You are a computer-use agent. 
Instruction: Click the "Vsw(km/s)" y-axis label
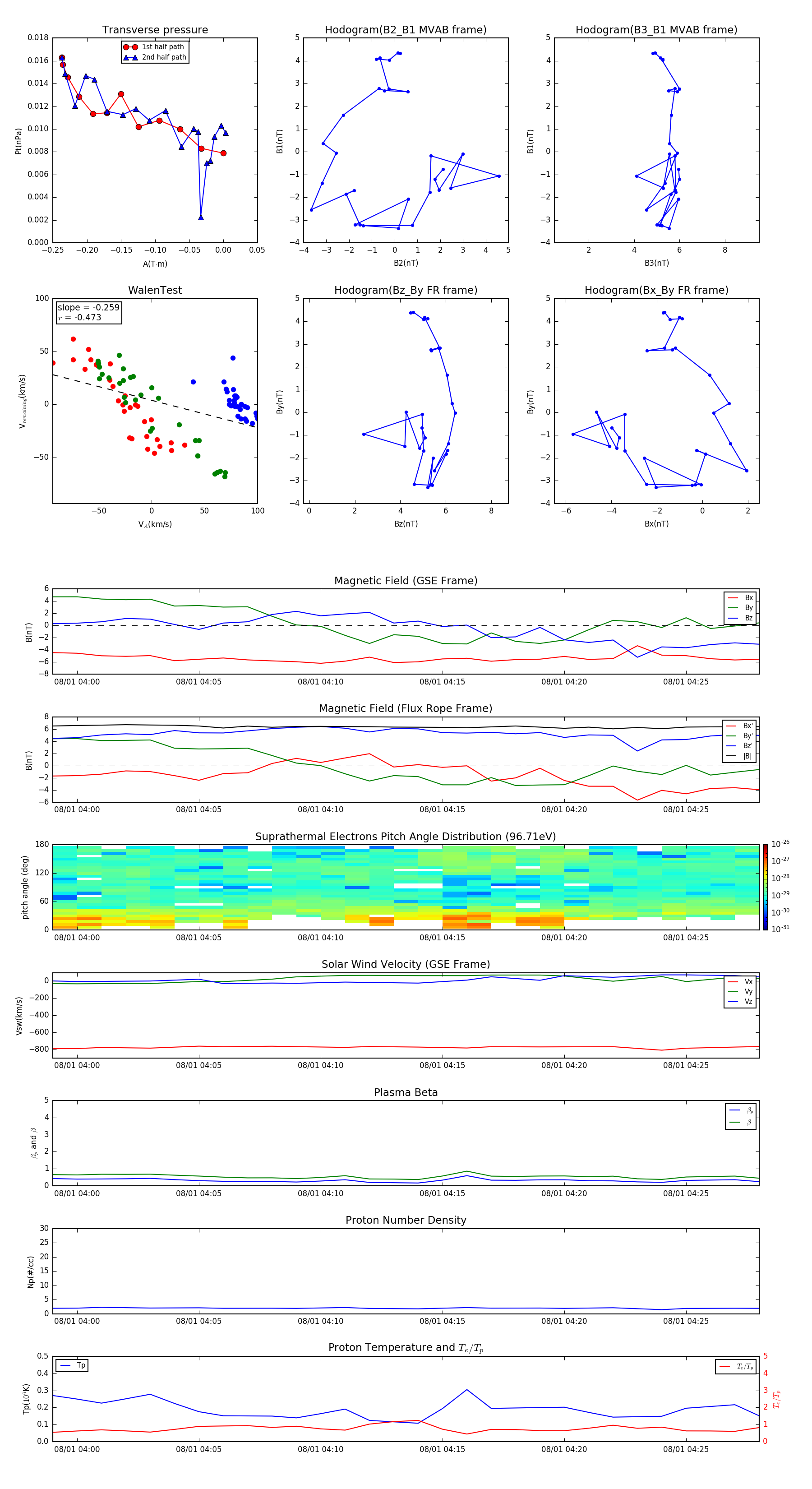[18, 1016]
